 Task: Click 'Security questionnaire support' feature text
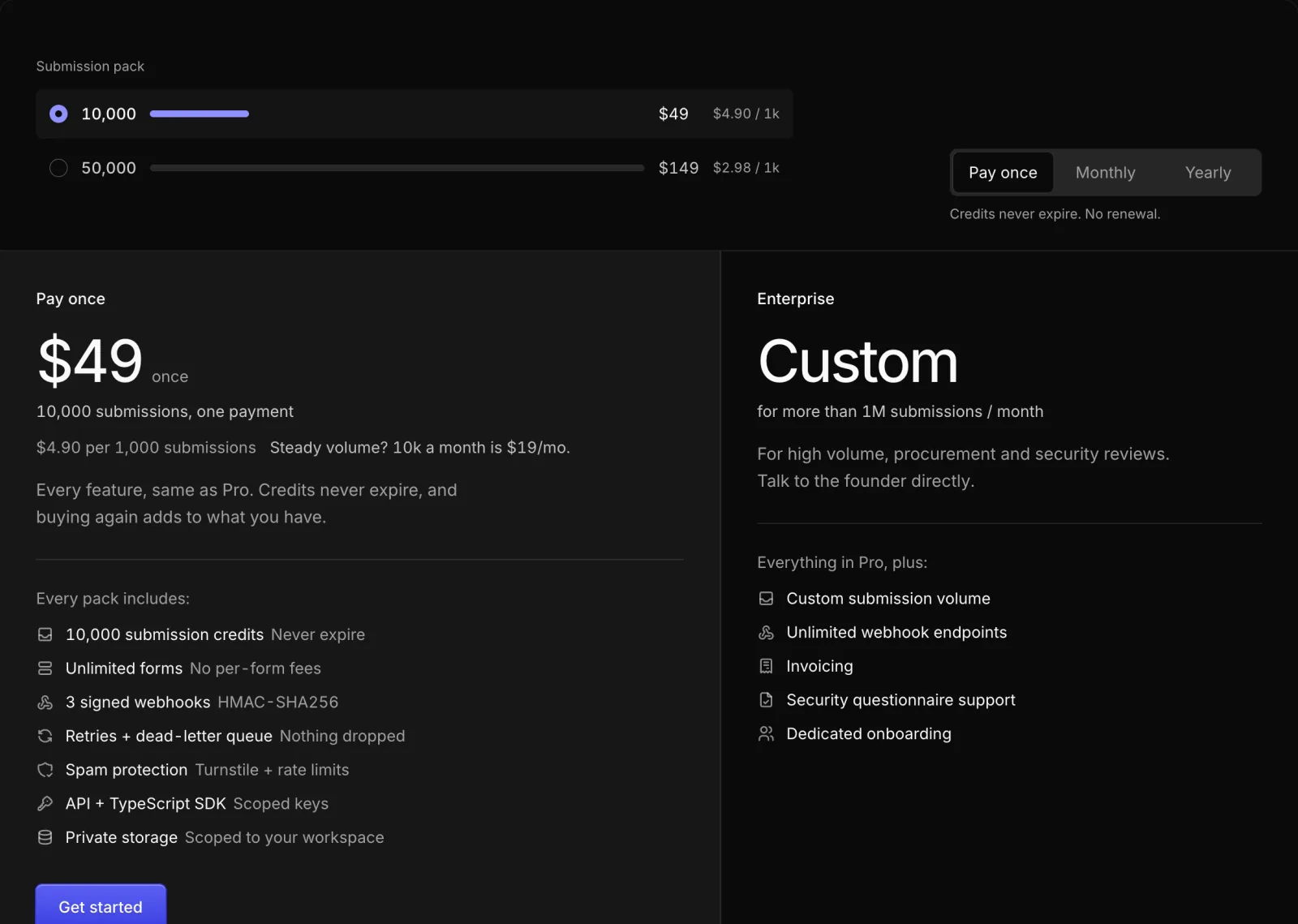(x=900, y=700)
